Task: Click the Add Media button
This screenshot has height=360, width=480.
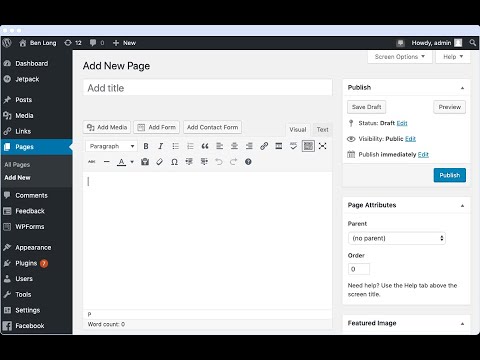Action: tap(107, 127)
